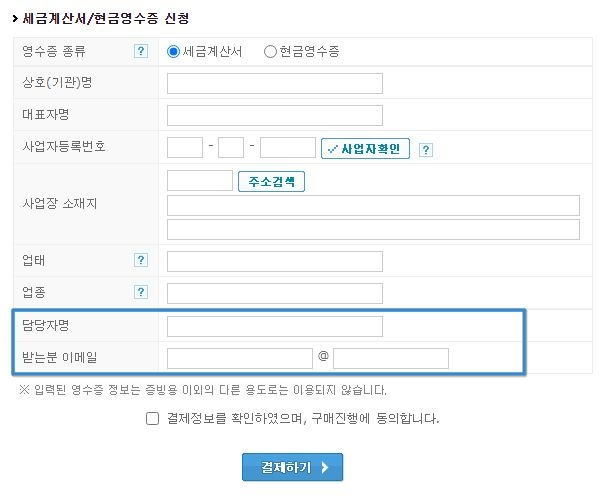Image resolution: width=606 pixels, height=500 pixels.
Task: Click the 사업자확인 button
Action: click(x=365, y=148)
